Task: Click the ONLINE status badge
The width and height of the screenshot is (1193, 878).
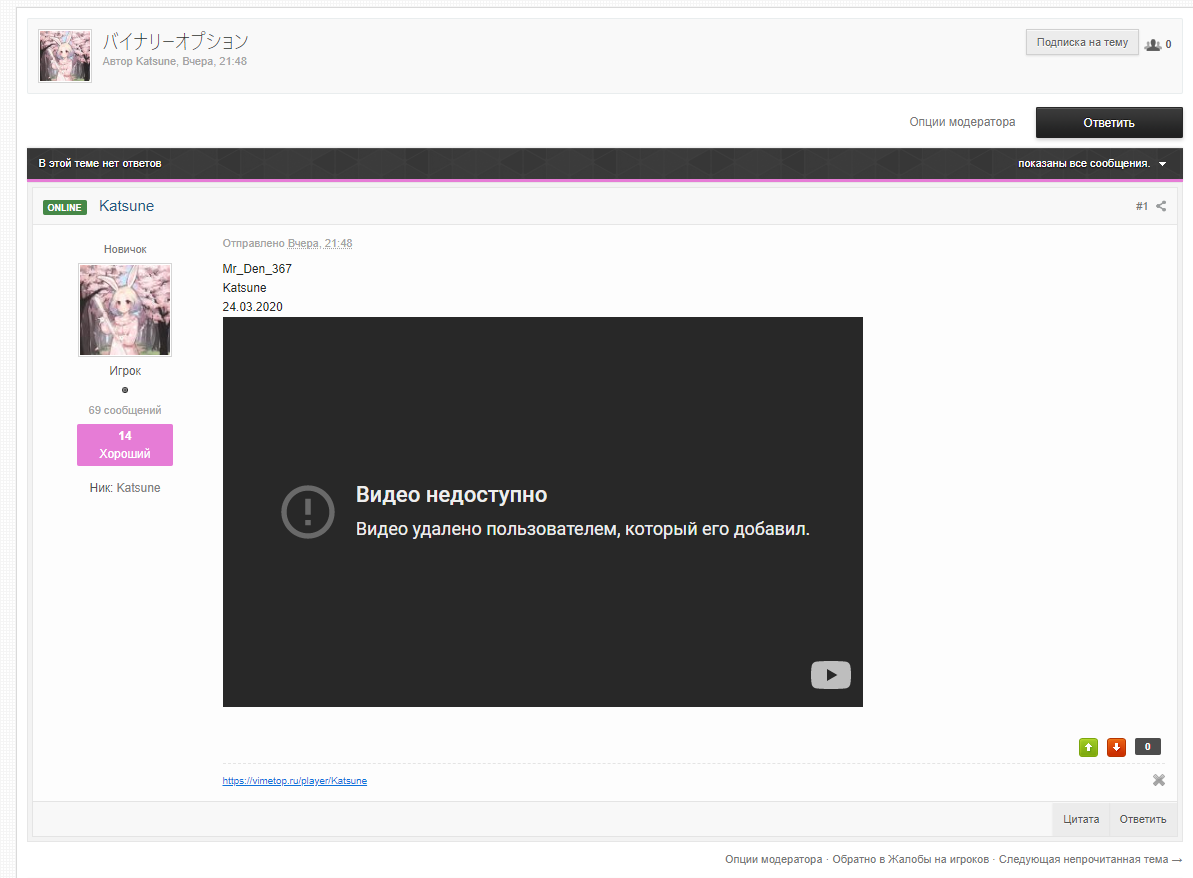Action: [65, 207]
